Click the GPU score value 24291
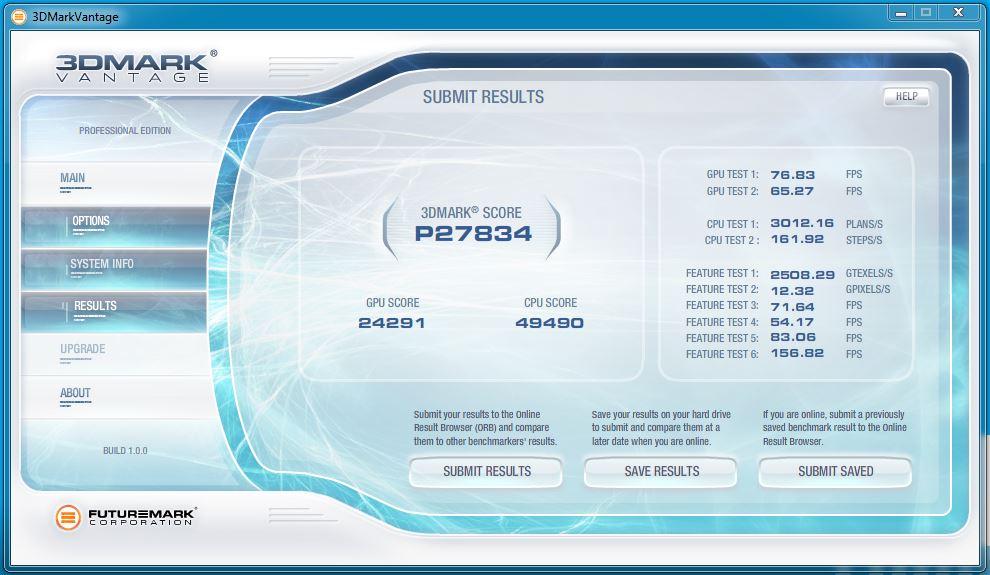 click(x=391, y=323)
